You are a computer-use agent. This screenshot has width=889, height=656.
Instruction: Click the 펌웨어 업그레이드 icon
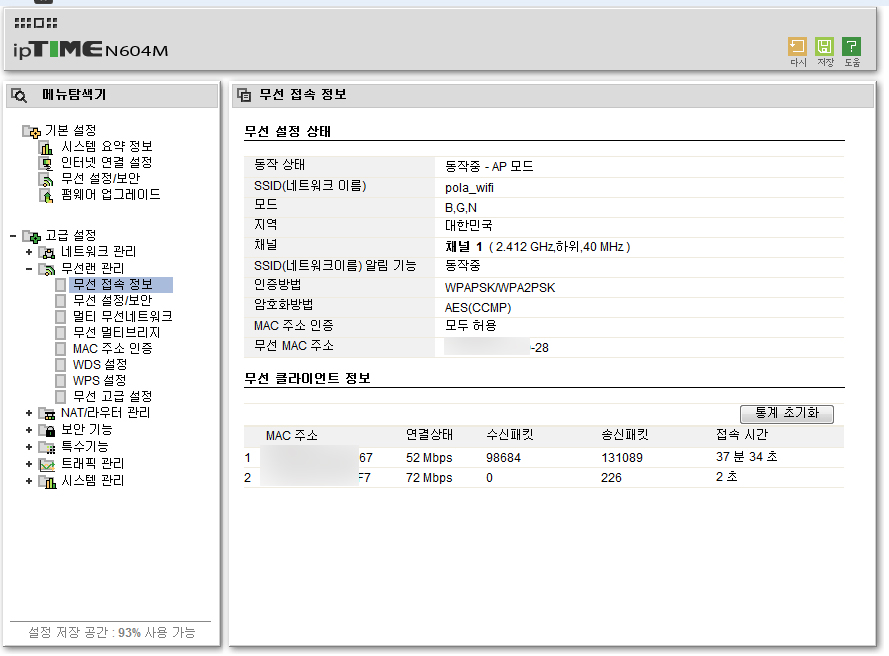pyautogui.click(x=46, y=196)
